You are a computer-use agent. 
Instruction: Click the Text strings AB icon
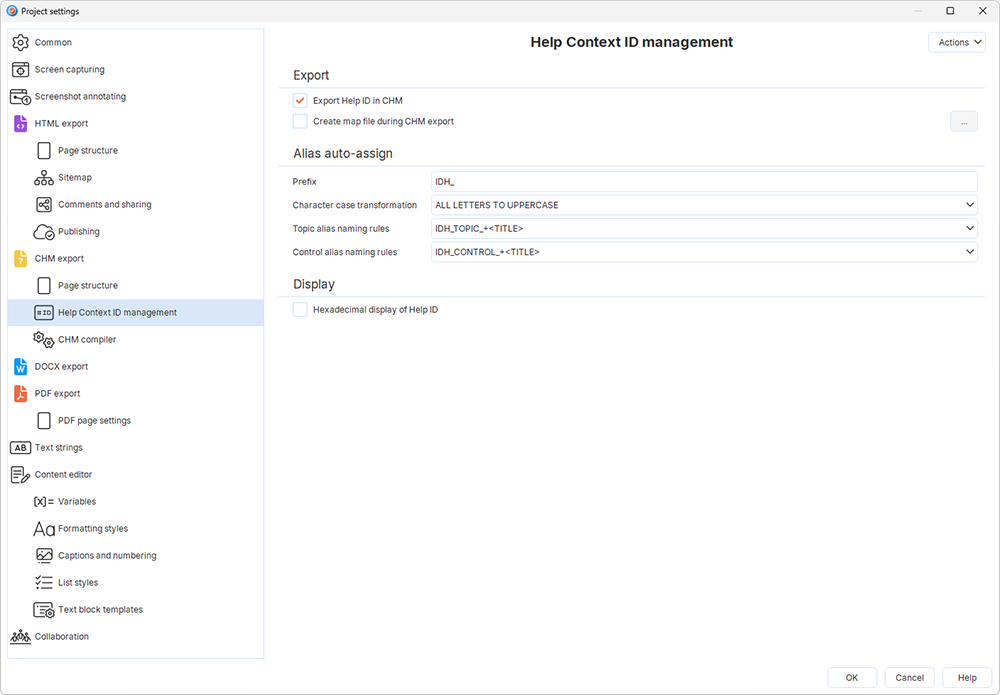20,448
